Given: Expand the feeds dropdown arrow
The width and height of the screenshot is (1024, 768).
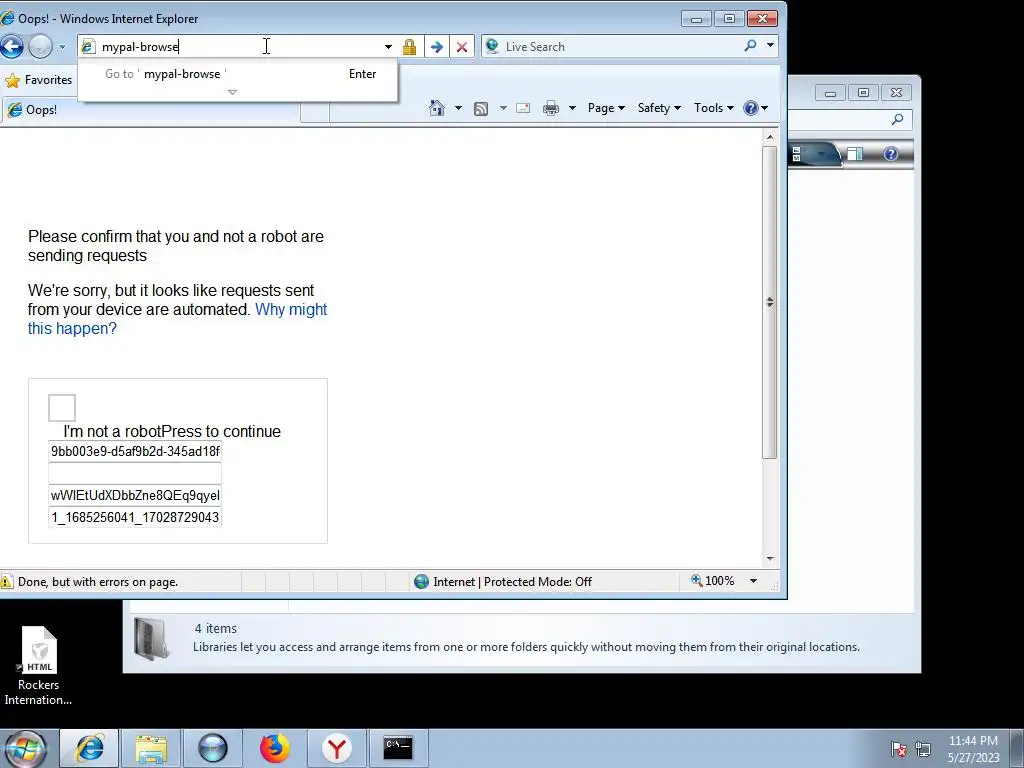Looking at the screenshot, I should pyautogui.click(x=503, y=108).
